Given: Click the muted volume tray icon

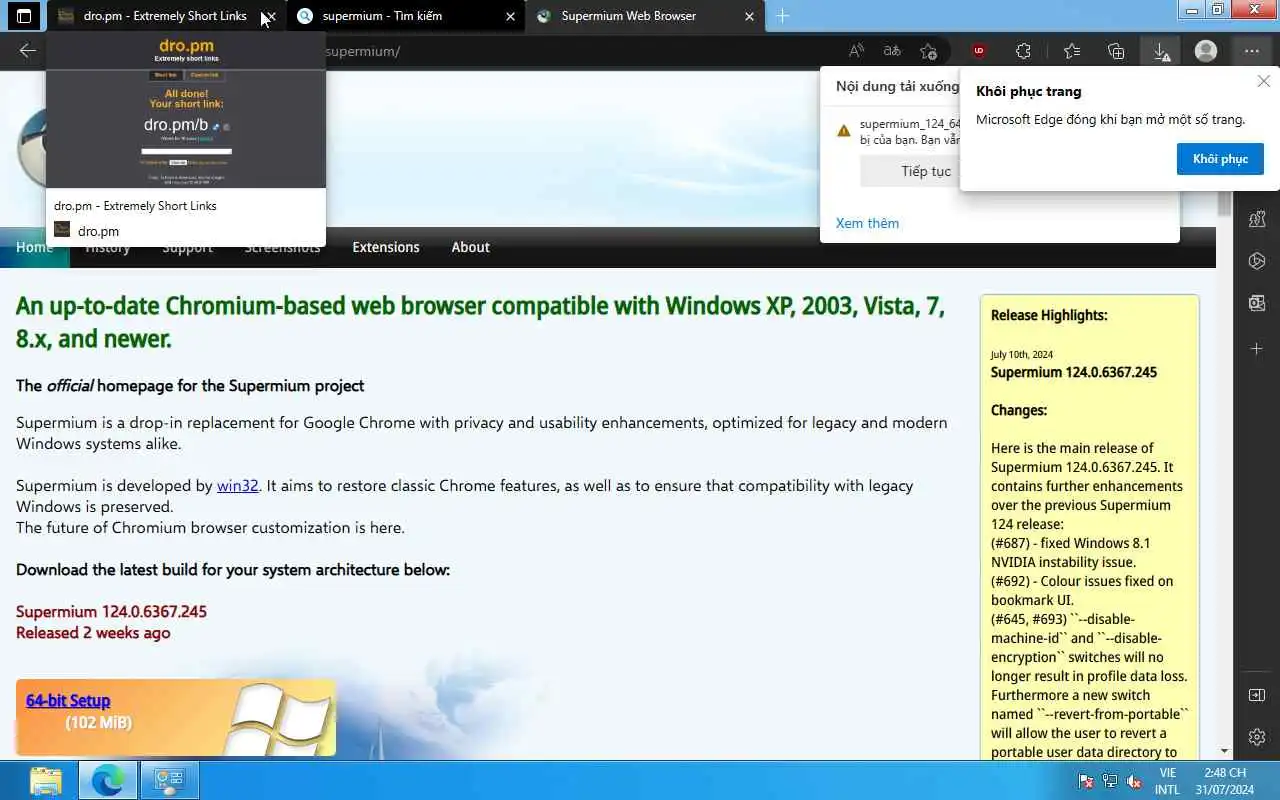Looking at the screenshot, I should point(1134,781).
